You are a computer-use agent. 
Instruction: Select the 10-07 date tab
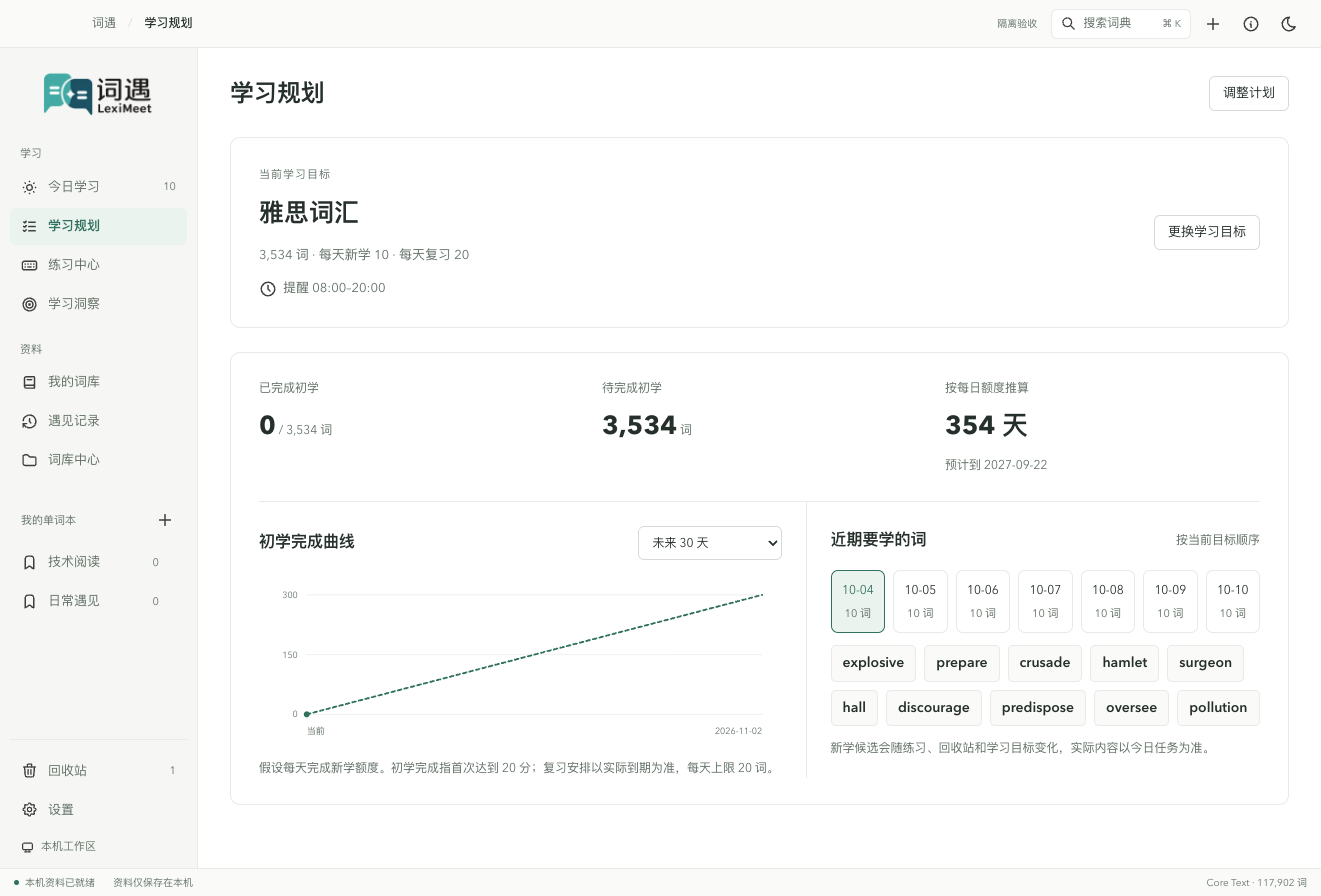point(1045,601)
